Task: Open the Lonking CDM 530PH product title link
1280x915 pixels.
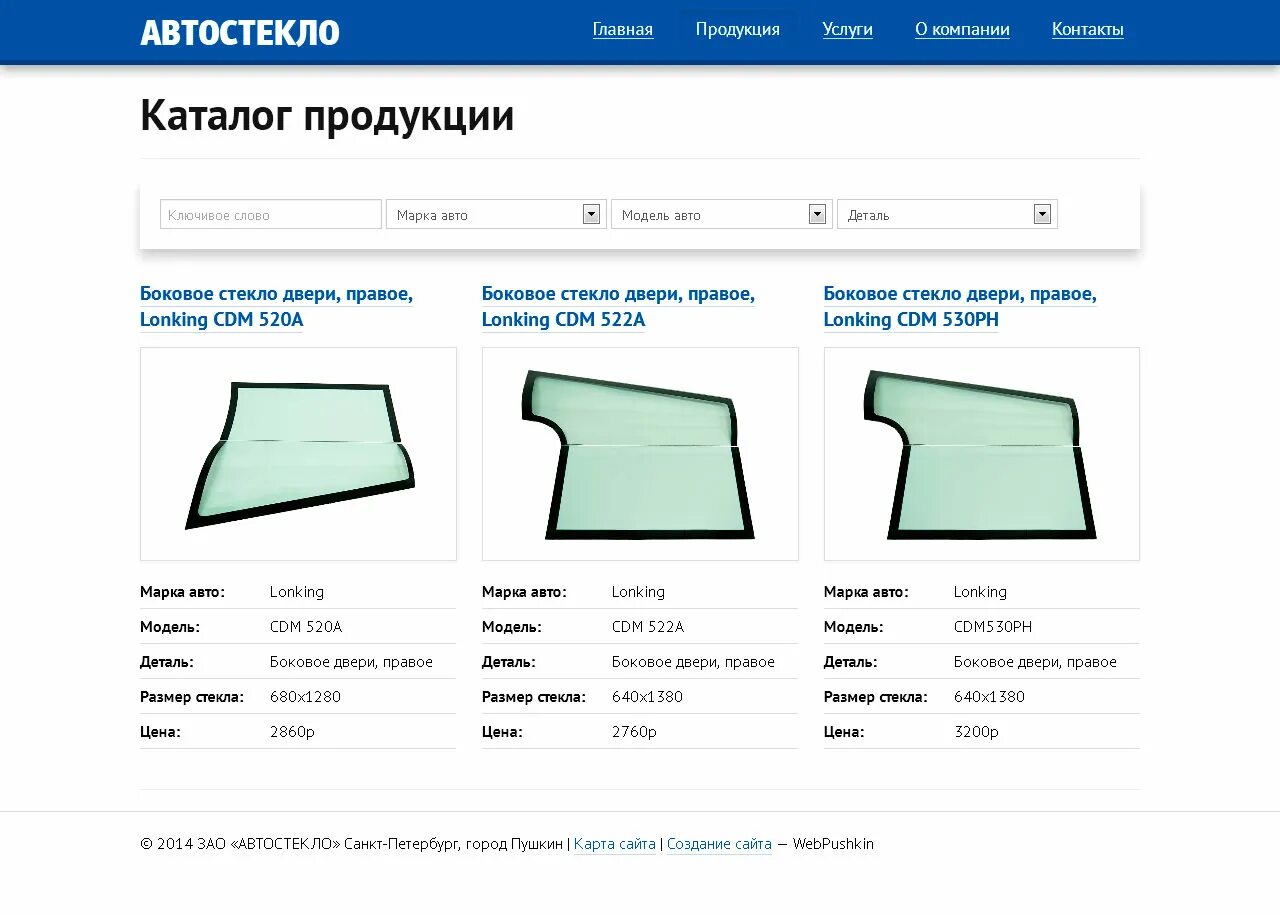Action: 960,307
